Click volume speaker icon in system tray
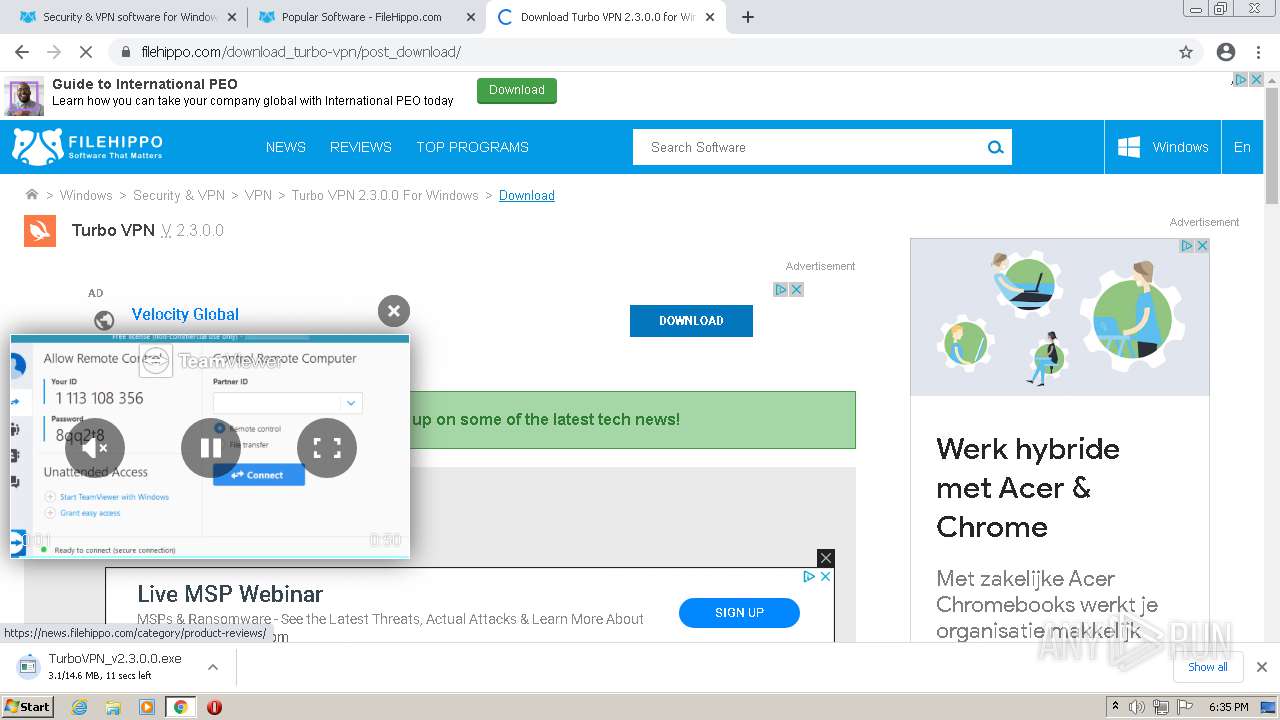Image resolution: width=1280 pixels, height=720 pixels. 1137,707
